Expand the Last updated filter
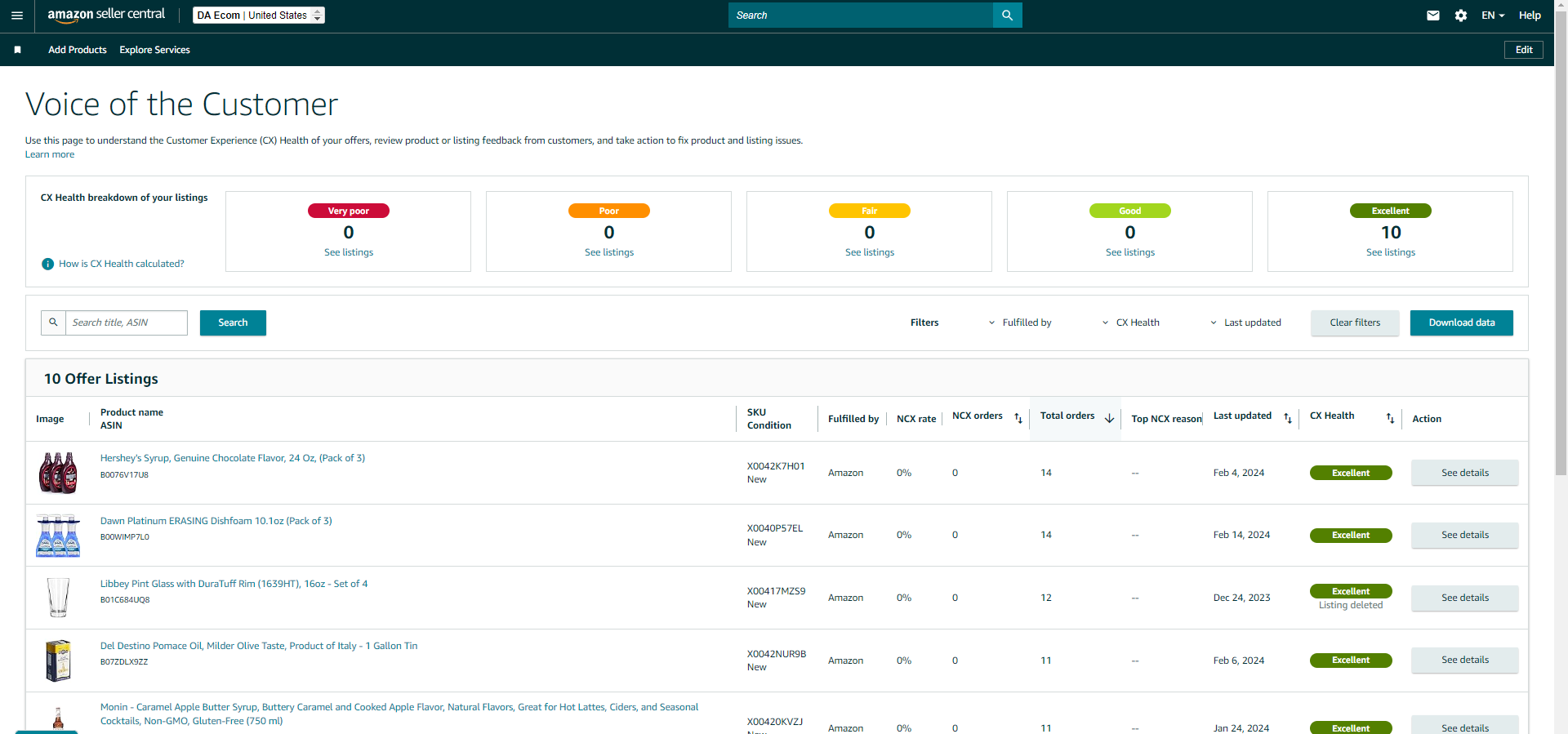 coord(1245,323)
